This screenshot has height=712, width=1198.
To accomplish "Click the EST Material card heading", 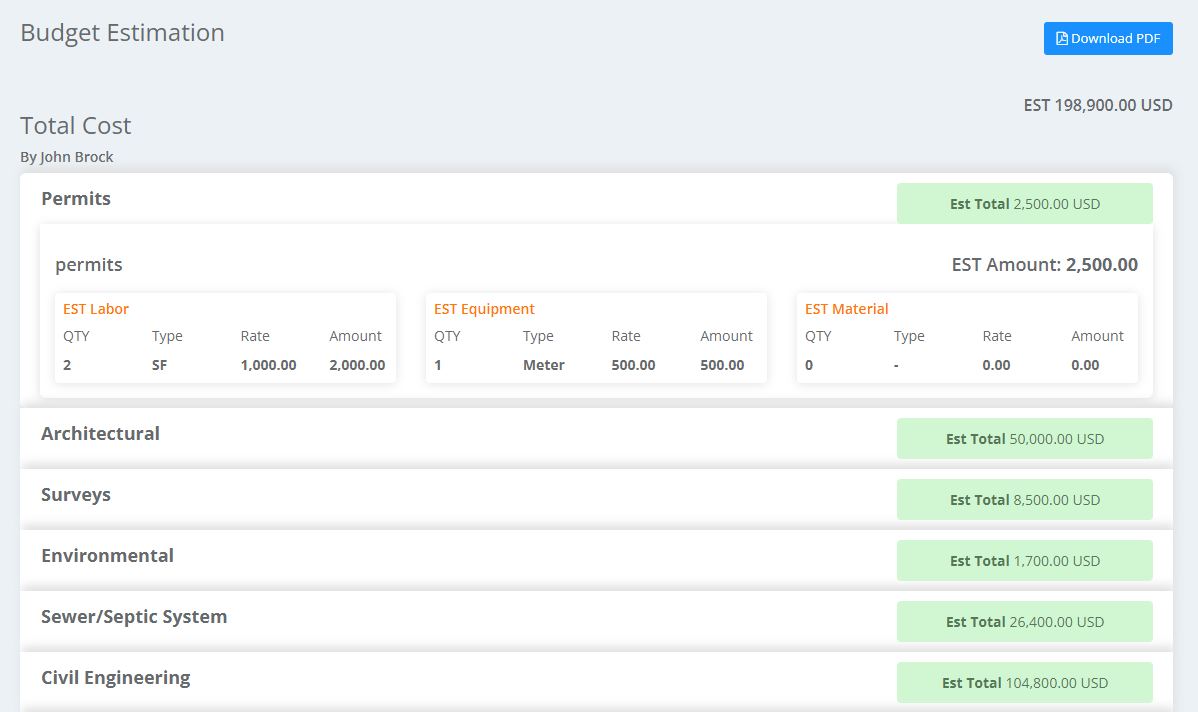I will click(x=847, y=309).
